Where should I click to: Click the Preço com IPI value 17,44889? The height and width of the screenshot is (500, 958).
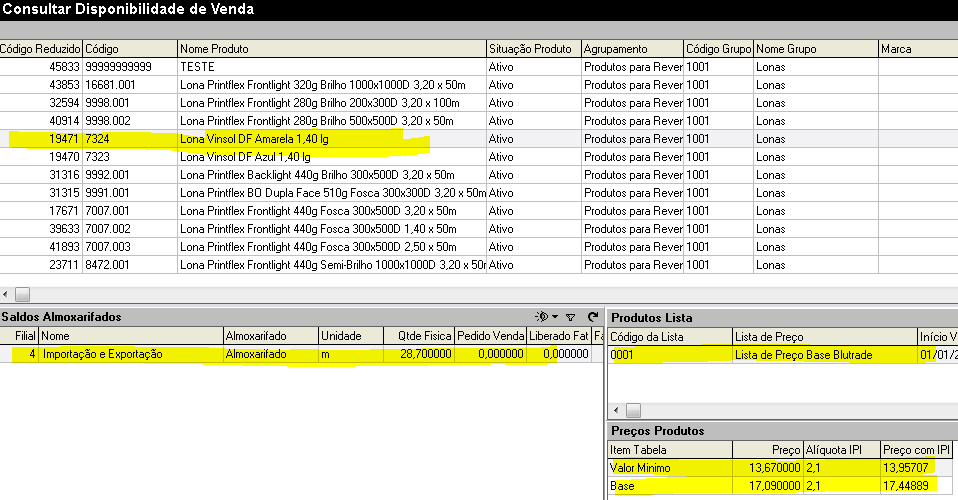click(906, 486)
